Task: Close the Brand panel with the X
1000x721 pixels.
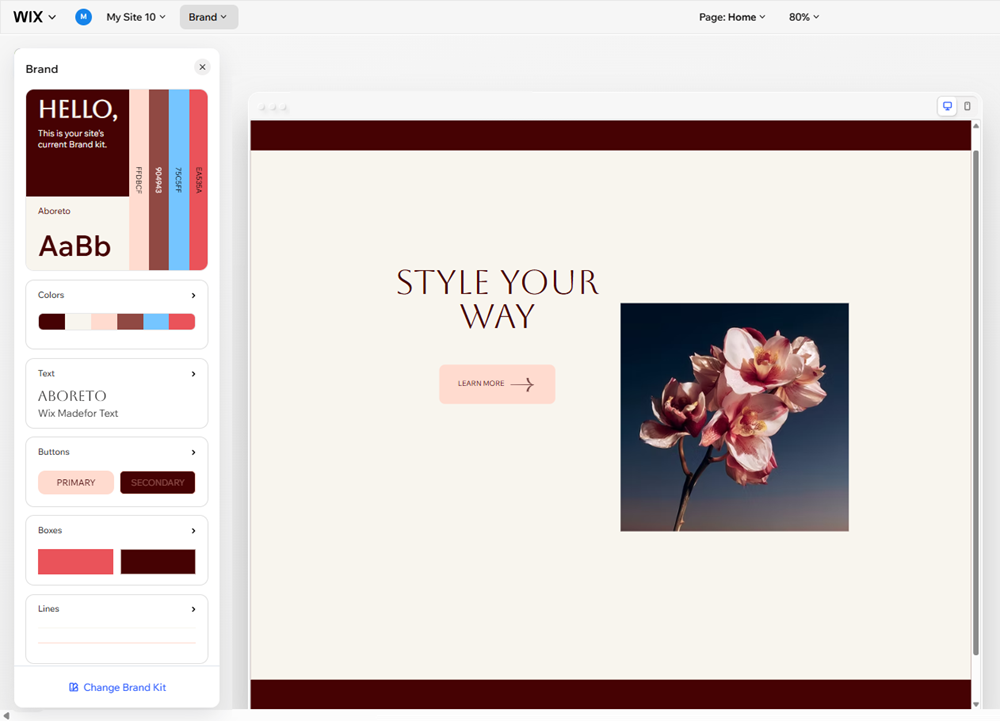Action: (x=202, y=66)
